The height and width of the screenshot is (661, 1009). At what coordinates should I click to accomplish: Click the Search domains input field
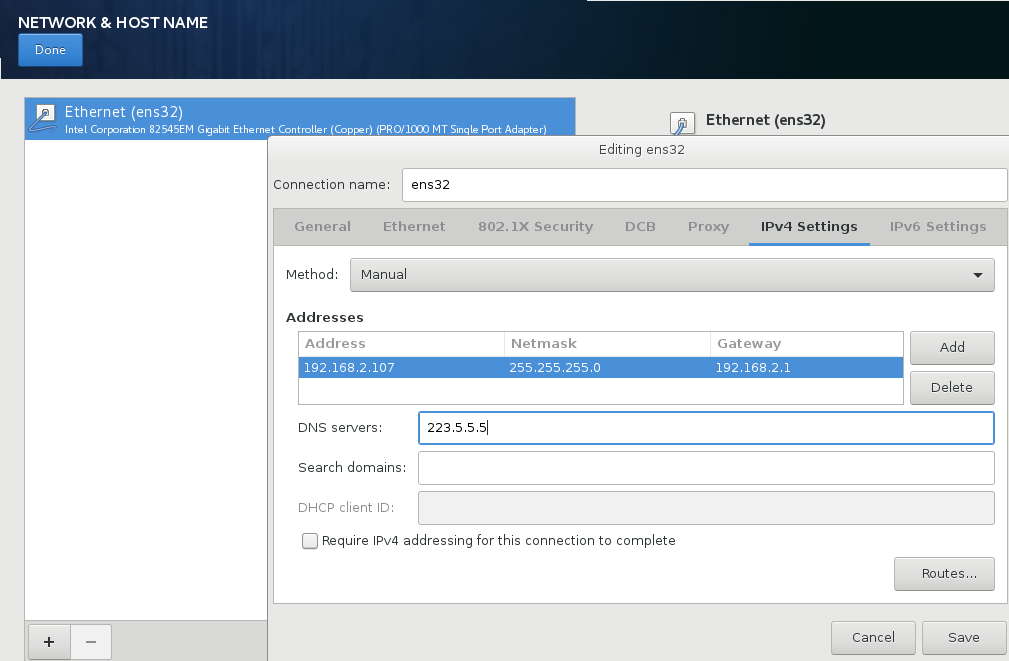706,468
